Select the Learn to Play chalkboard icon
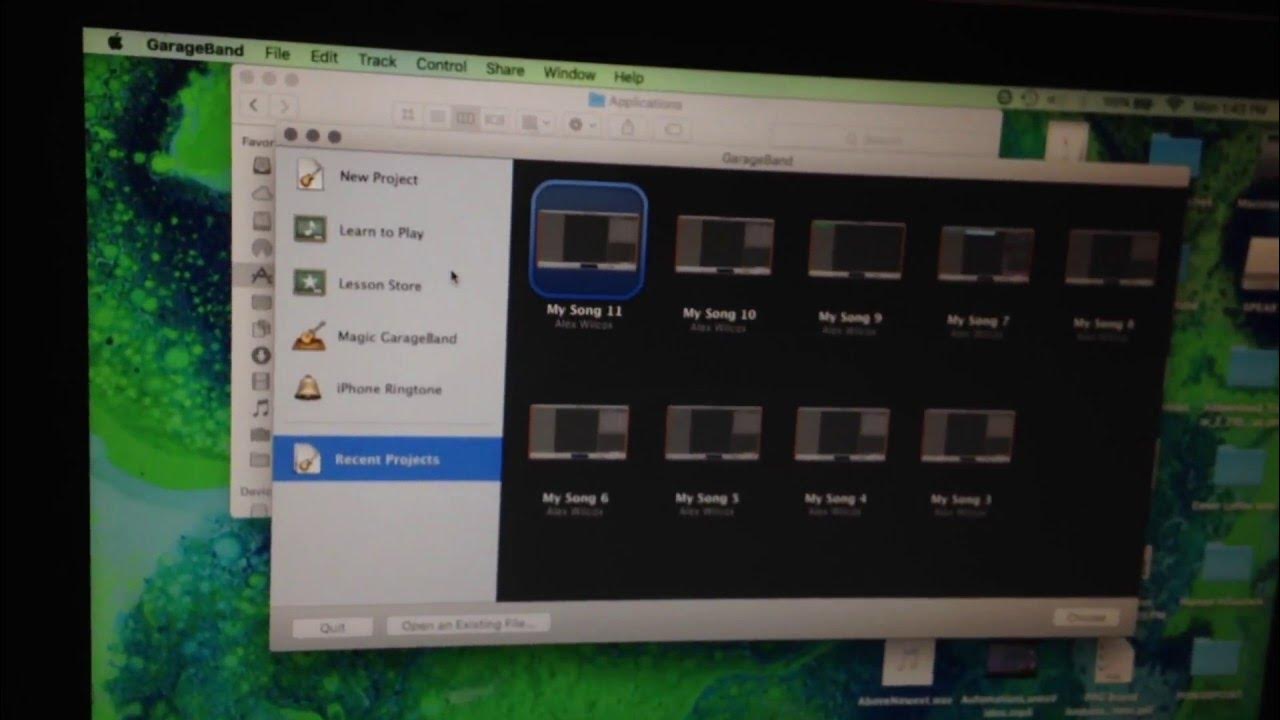The width and height of the screenshot is (1280, 720). click(x=310, y=229)
